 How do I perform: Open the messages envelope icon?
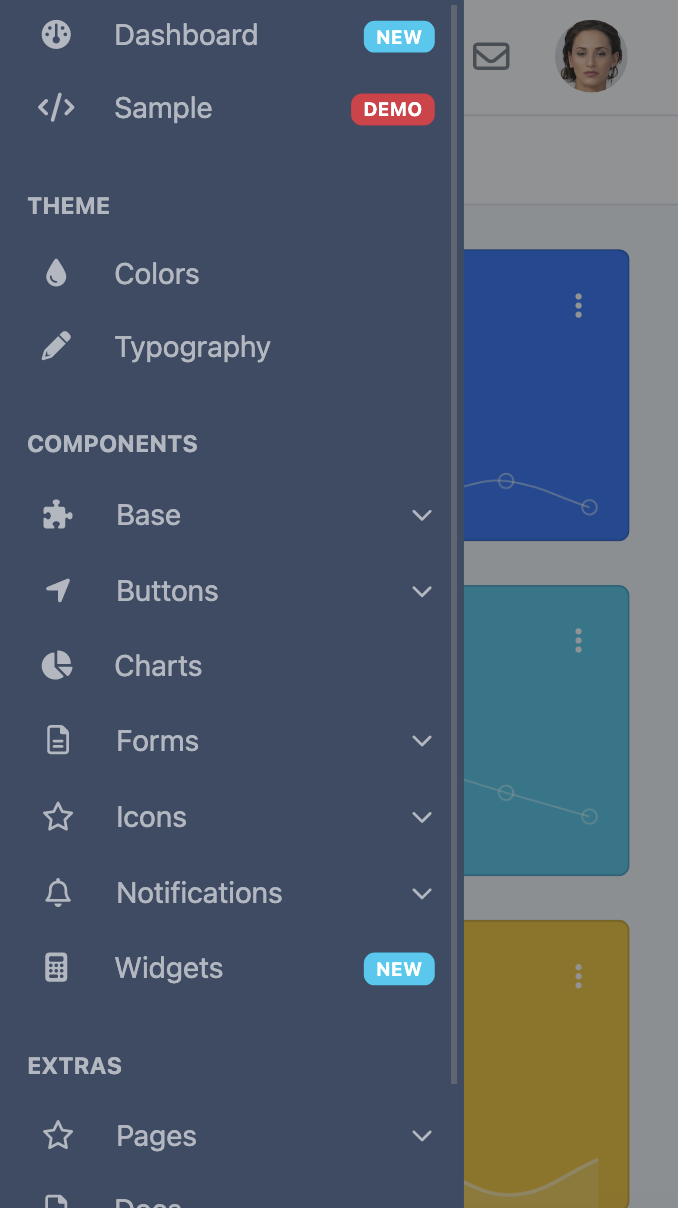[x=490, y=57]
